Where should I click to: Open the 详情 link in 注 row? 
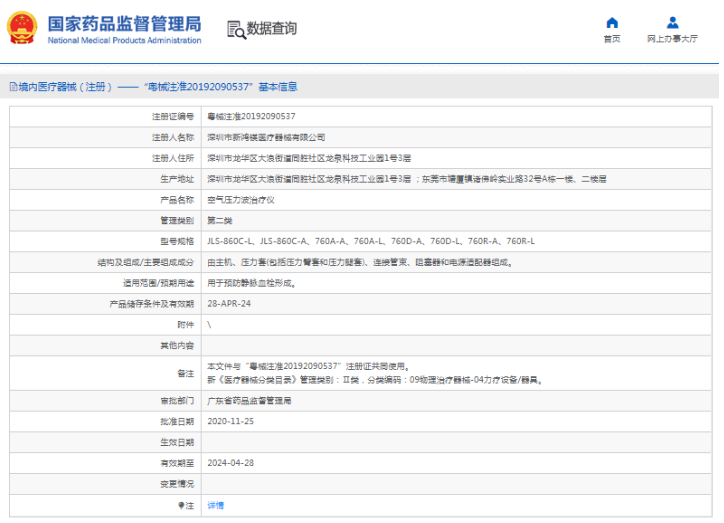point(216,505)
